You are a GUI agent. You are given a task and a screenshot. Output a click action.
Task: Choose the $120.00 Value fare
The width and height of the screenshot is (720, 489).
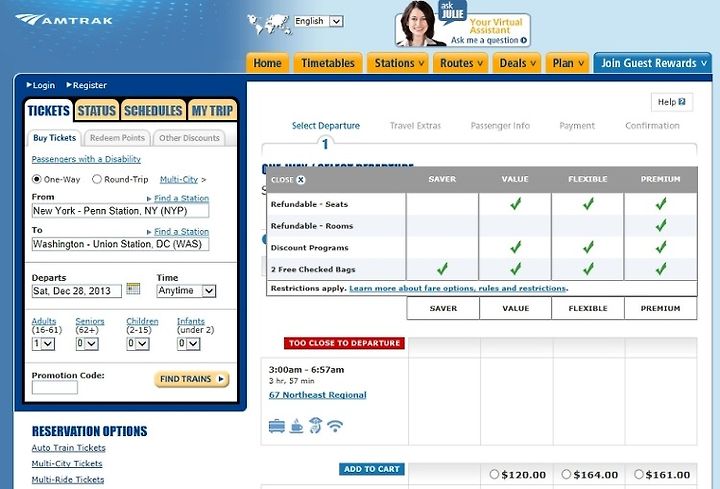(x=494, y=474)
